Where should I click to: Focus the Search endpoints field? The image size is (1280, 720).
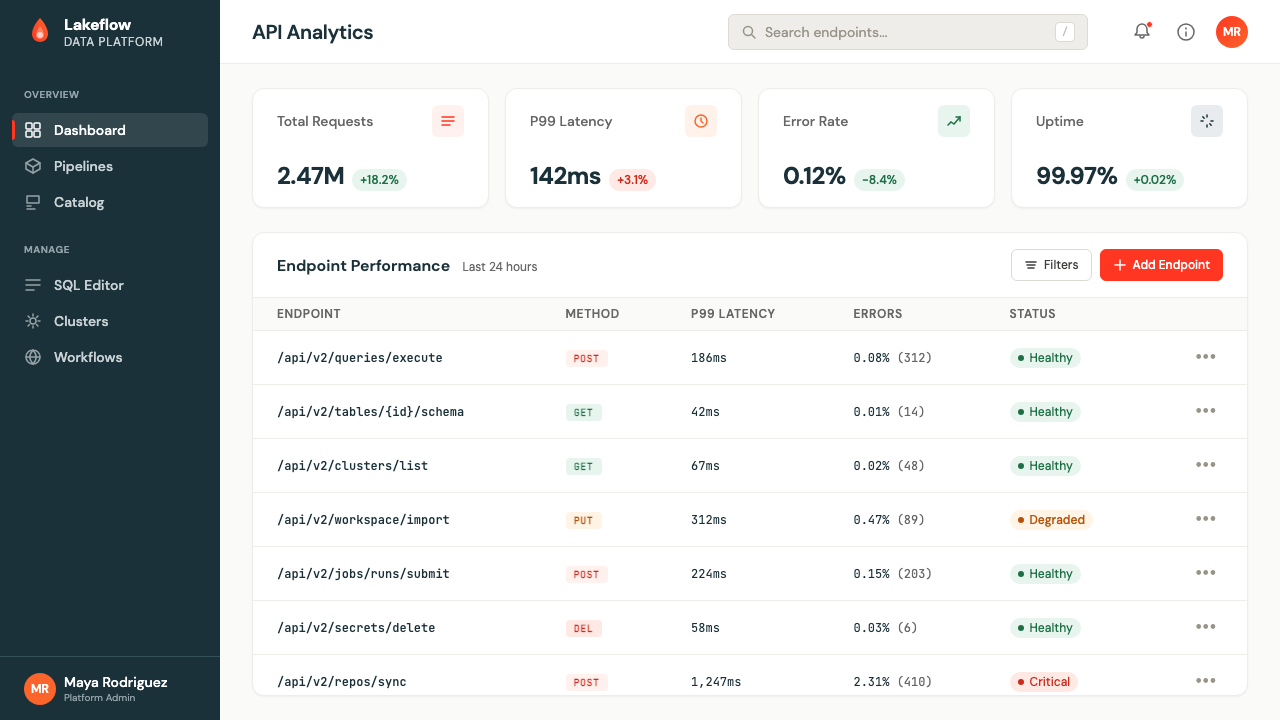point(908,32)
